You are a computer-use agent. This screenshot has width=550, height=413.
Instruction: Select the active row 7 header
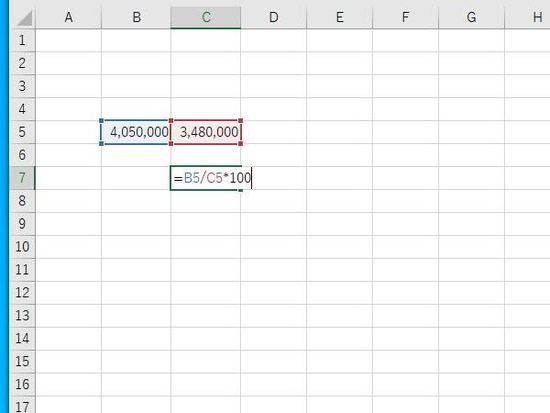pos(22,178)
